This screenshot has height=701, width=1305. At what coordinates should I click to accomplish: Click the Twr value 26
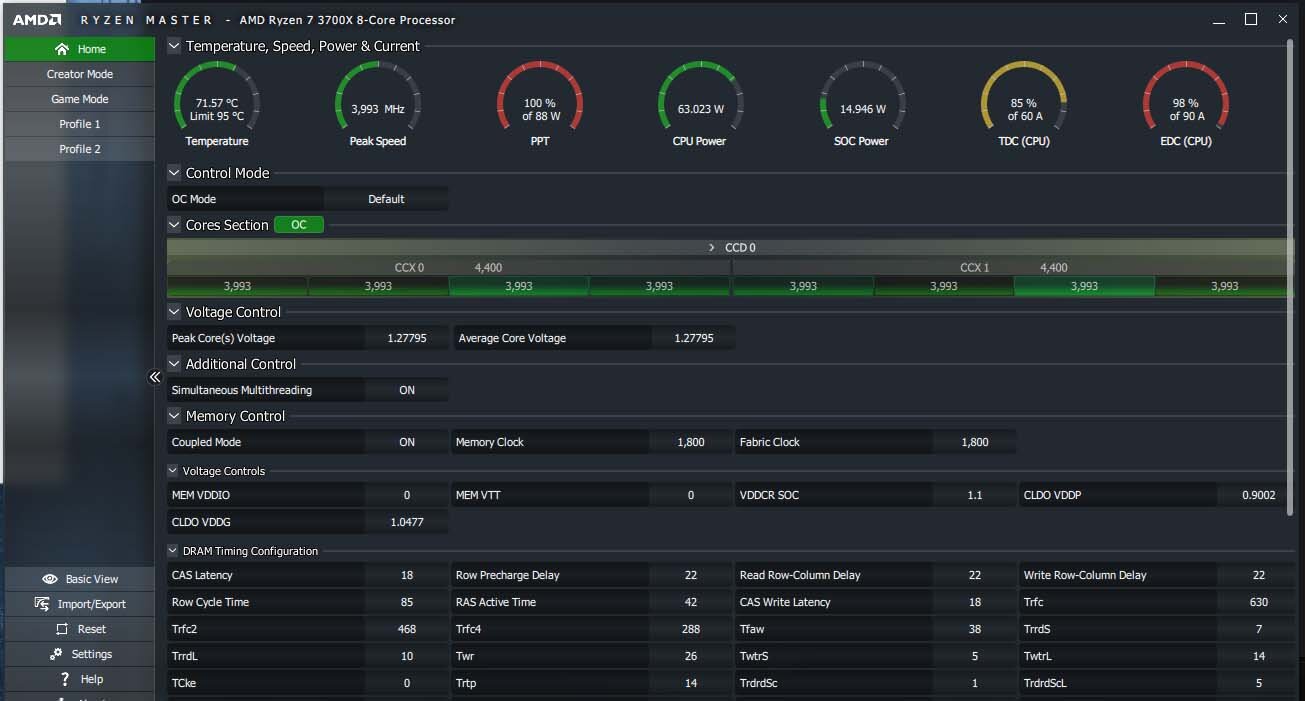click(x=691, y=656)
